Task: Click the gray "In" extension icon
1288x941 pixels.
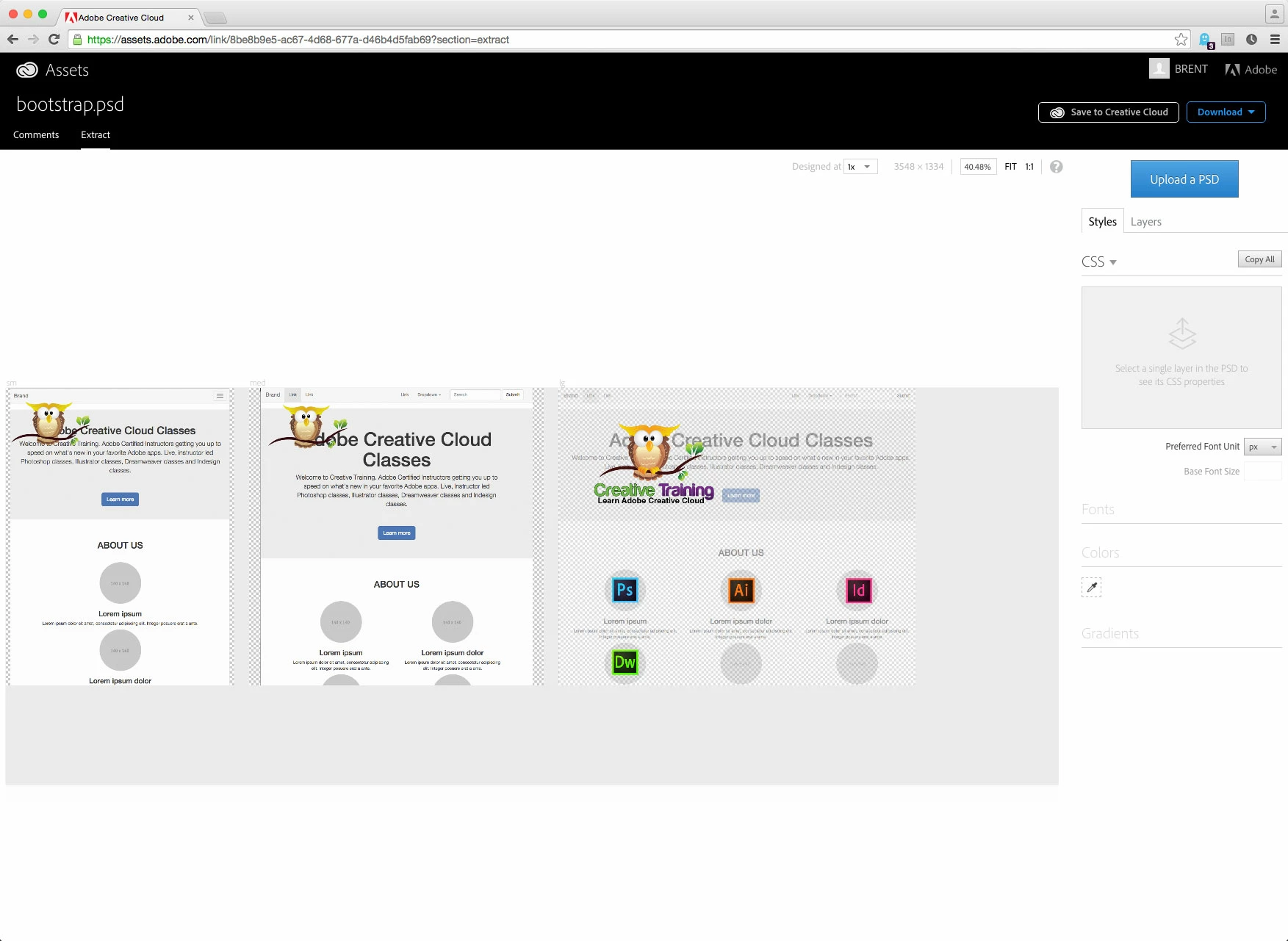Action: 1228,40
